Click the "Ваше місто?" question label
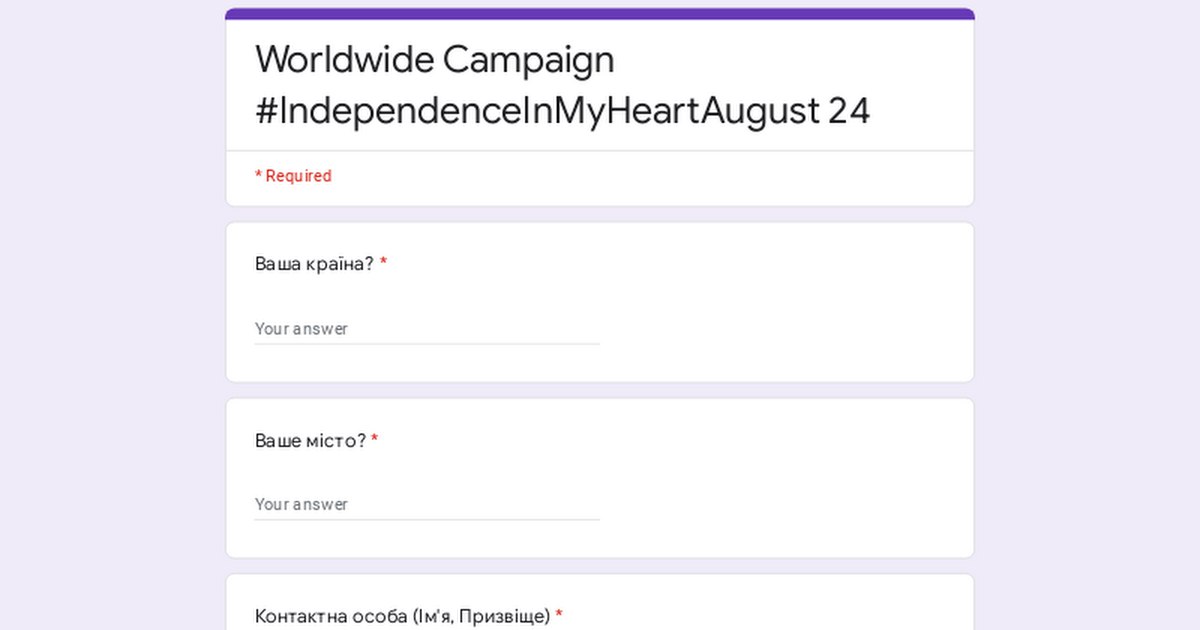1200x630 pixels. pos(310,440)
